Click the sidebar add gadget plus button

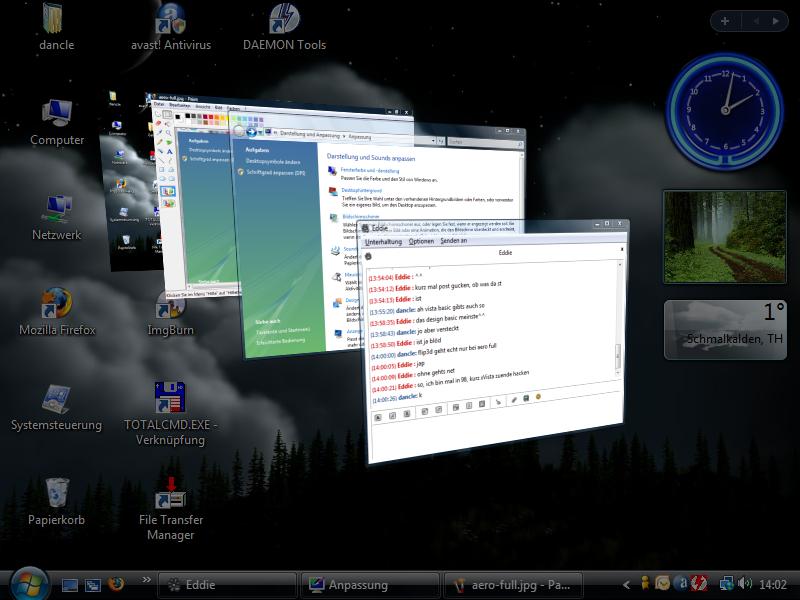pos(724,20)
